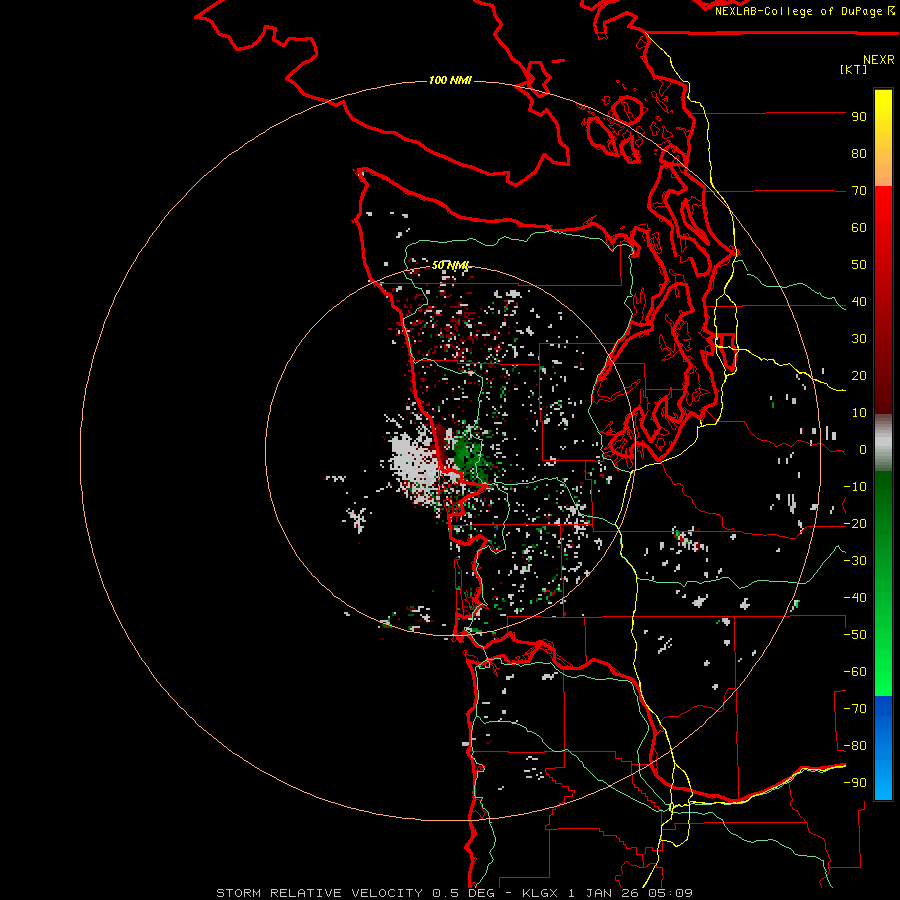Click the -50 scale value
The height and width of the screenshot is (900, 900).
(x=855, y=635)
